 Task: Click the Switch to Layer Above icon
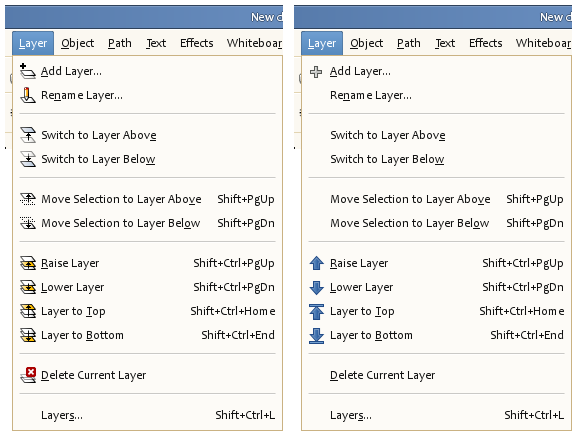click(x=28, y=135)
